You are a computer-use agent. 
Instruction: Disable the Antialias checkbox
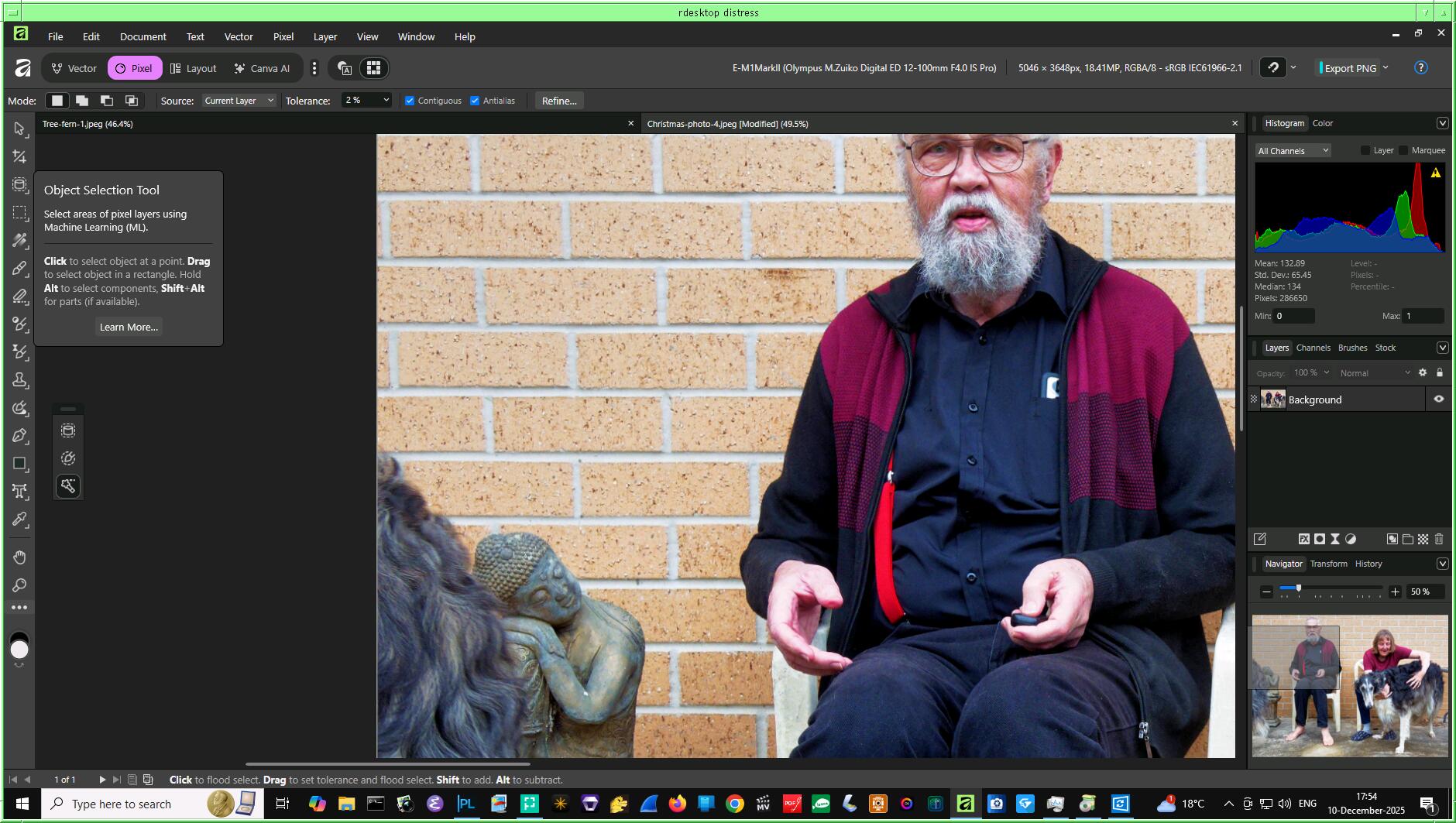pos(475,101)
